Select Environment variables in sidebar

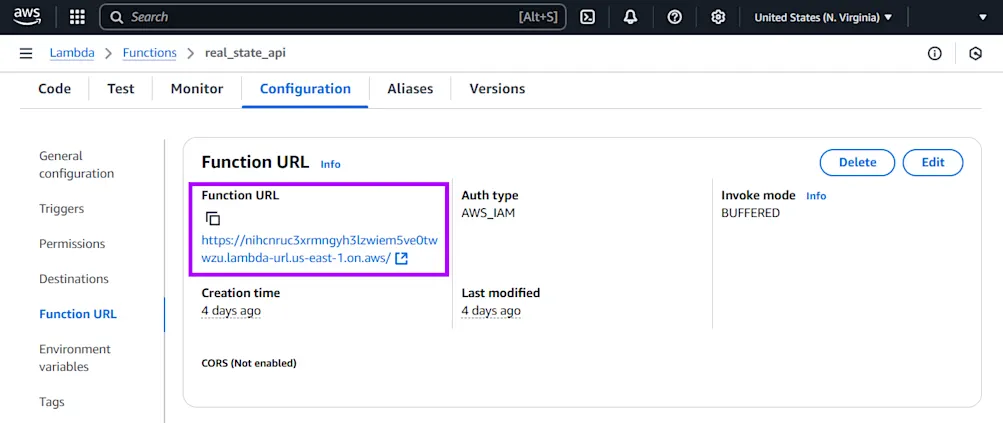pos(75,358)
